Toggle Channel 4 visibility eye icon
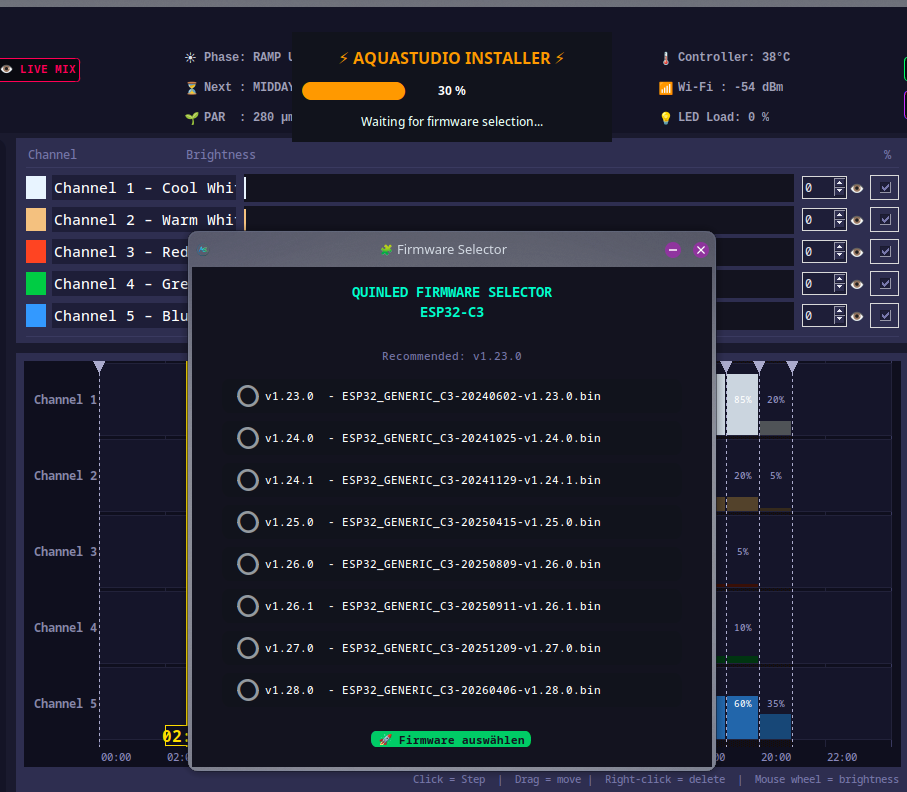907x792 pixels. (857, 284)
